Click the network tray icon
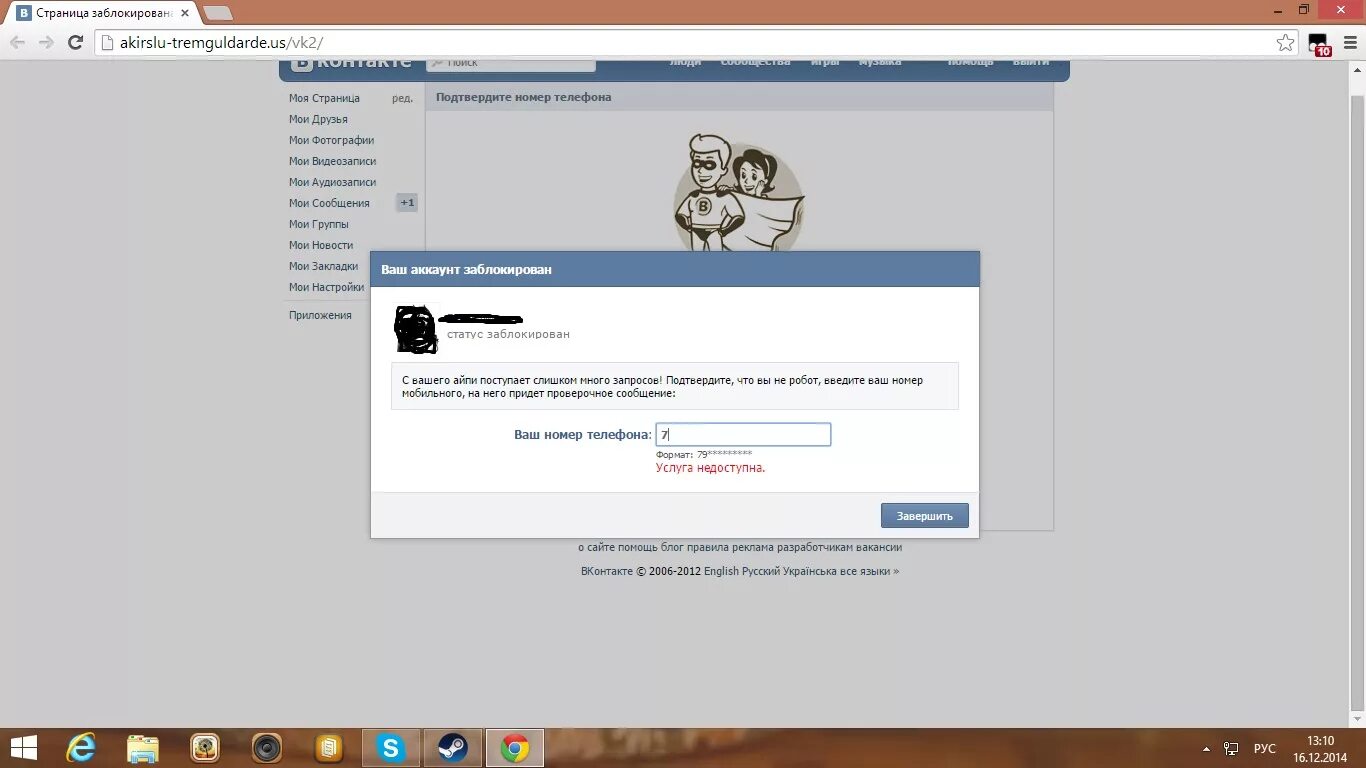The height and width of the screenshot is (768, 1366). coord(1232,748)
